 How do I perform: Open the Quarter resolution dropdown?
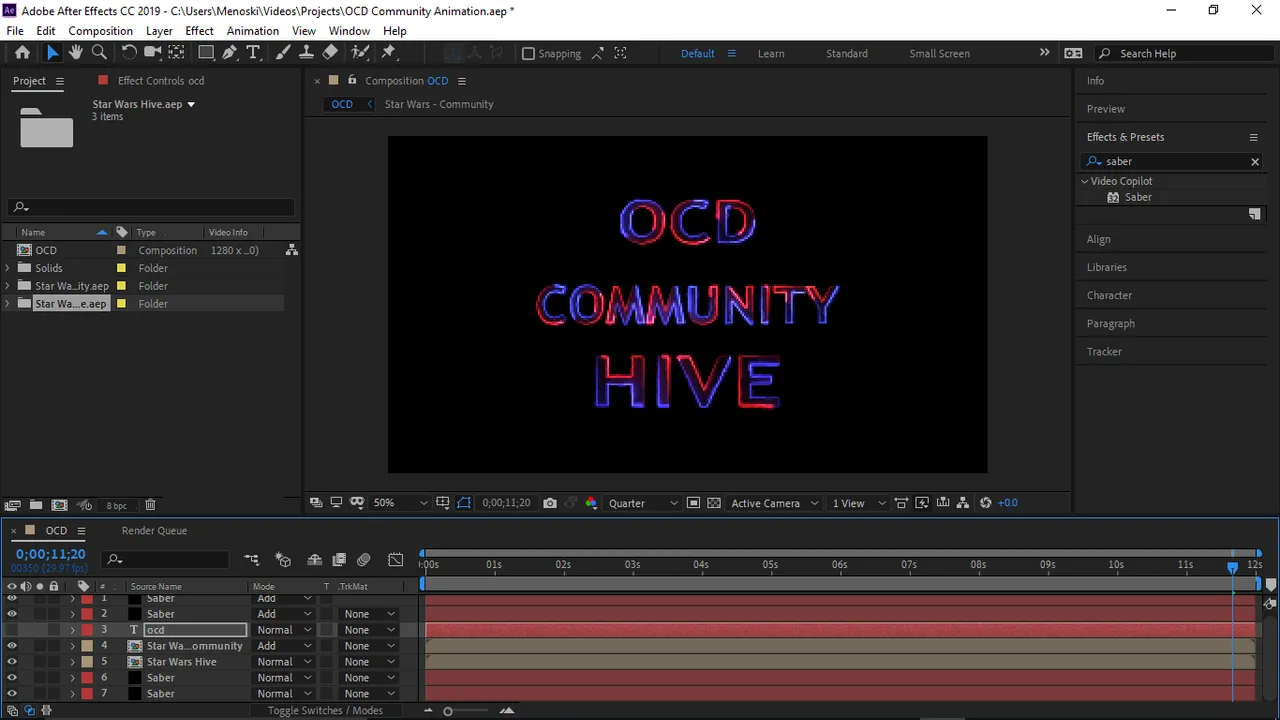(643, 503)
